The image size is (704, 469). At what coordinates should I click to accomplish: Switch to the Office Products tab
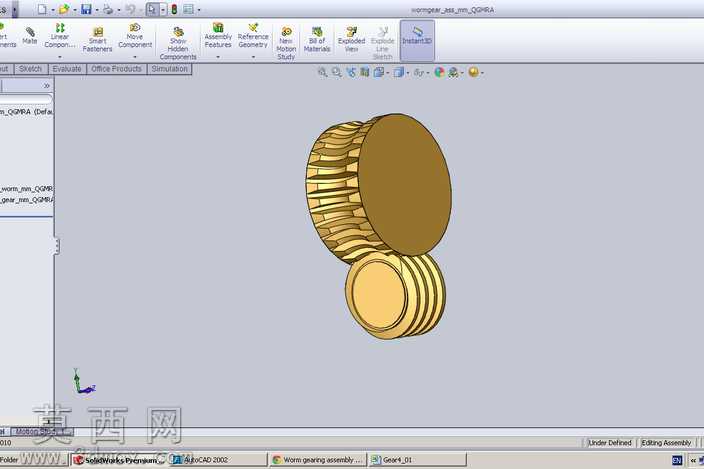[x=116, y=69]
